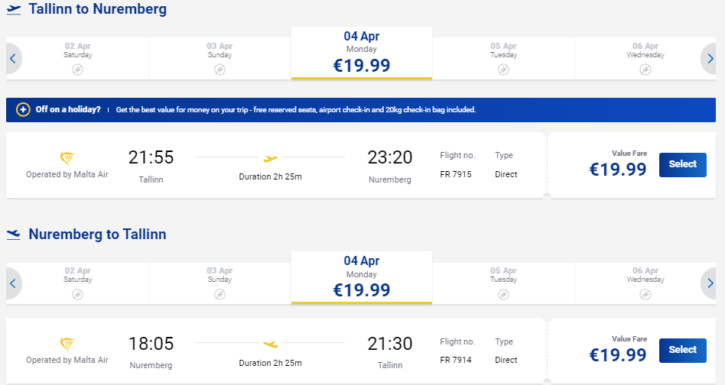Click the plus icon on holiday banner
The image size is (725, 385).
[x=23, y=110]
